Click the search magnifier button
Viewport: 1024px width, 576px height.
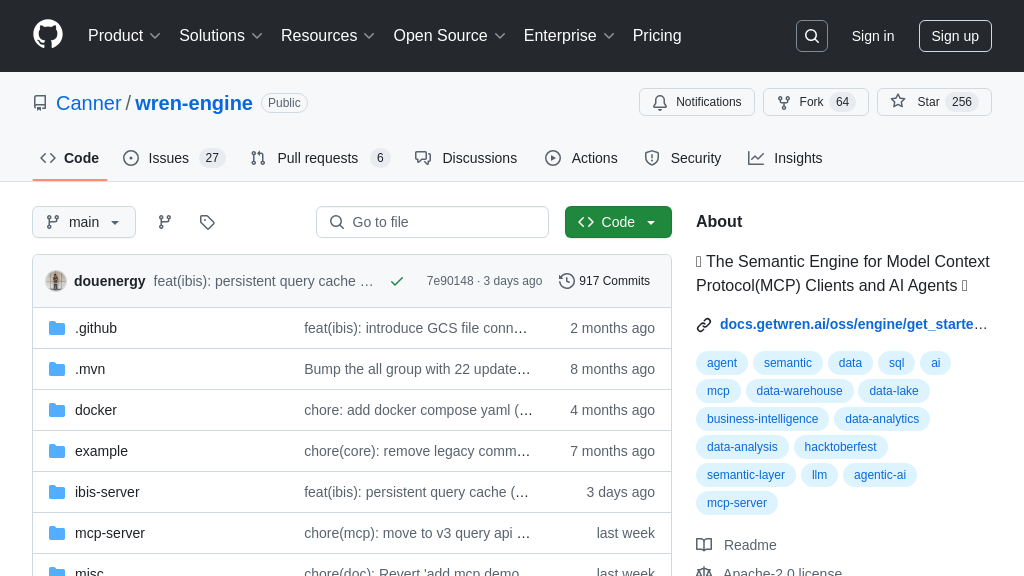point(812,36)
